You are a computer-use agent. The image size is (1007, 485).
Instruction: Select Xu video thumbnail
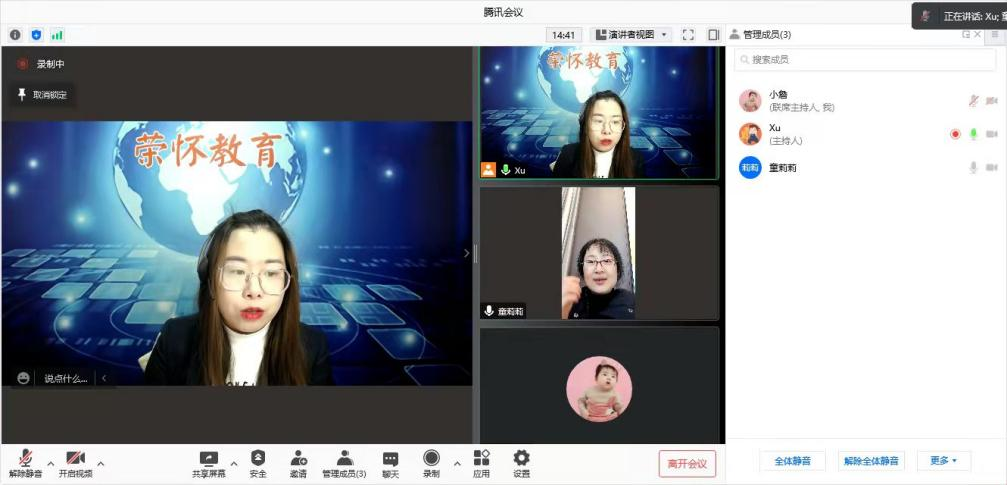tap(599, 113)
